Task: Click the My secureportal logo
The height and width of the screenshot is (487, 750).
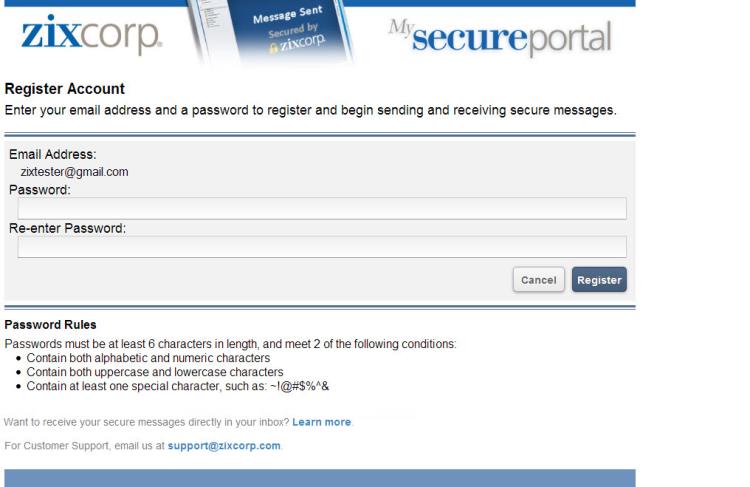Action: click(514, 37)
